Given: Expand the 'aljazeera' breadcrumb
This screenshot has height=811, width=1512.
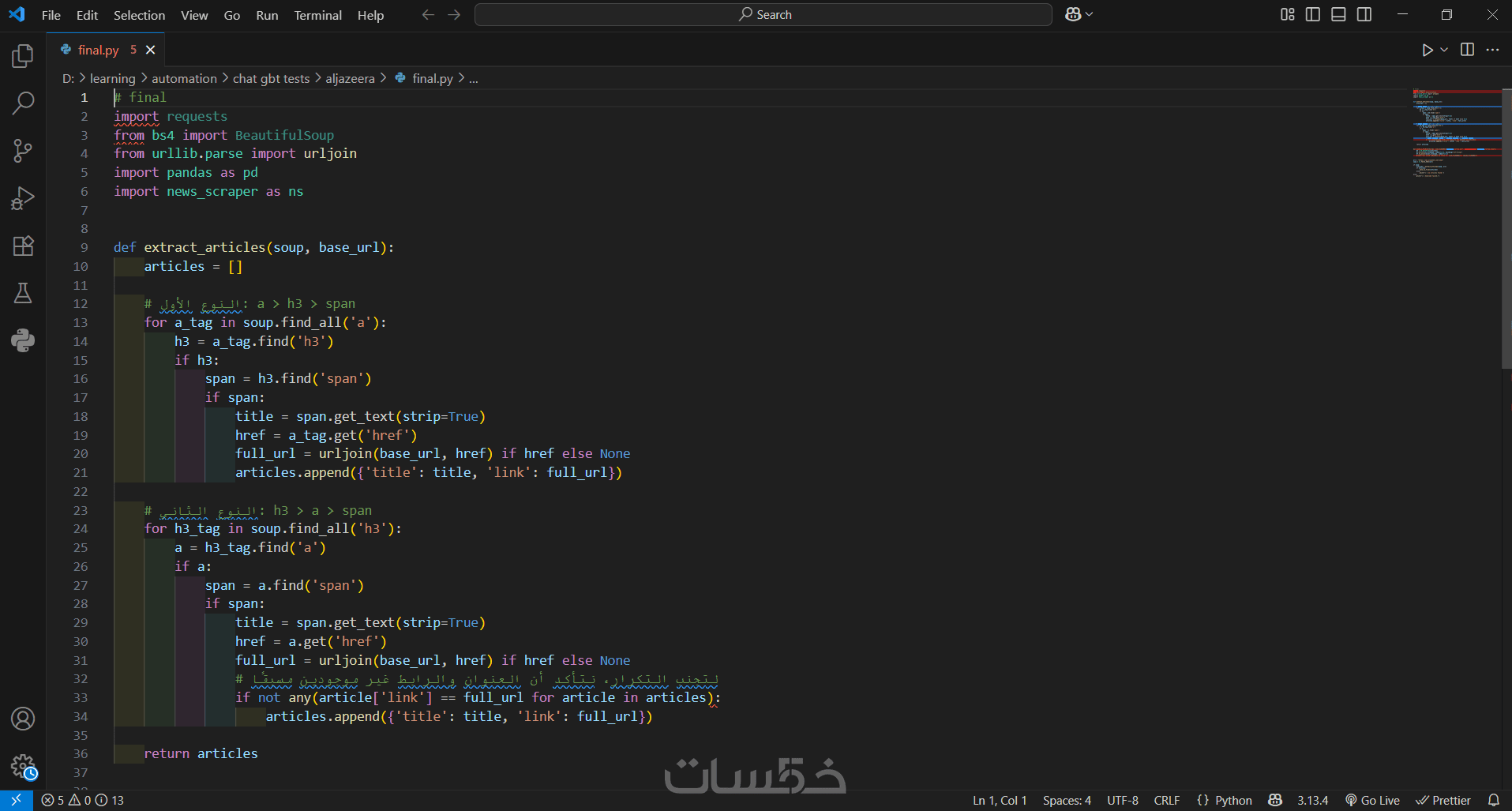Looking at the screenshot, I should pos(350,78).
